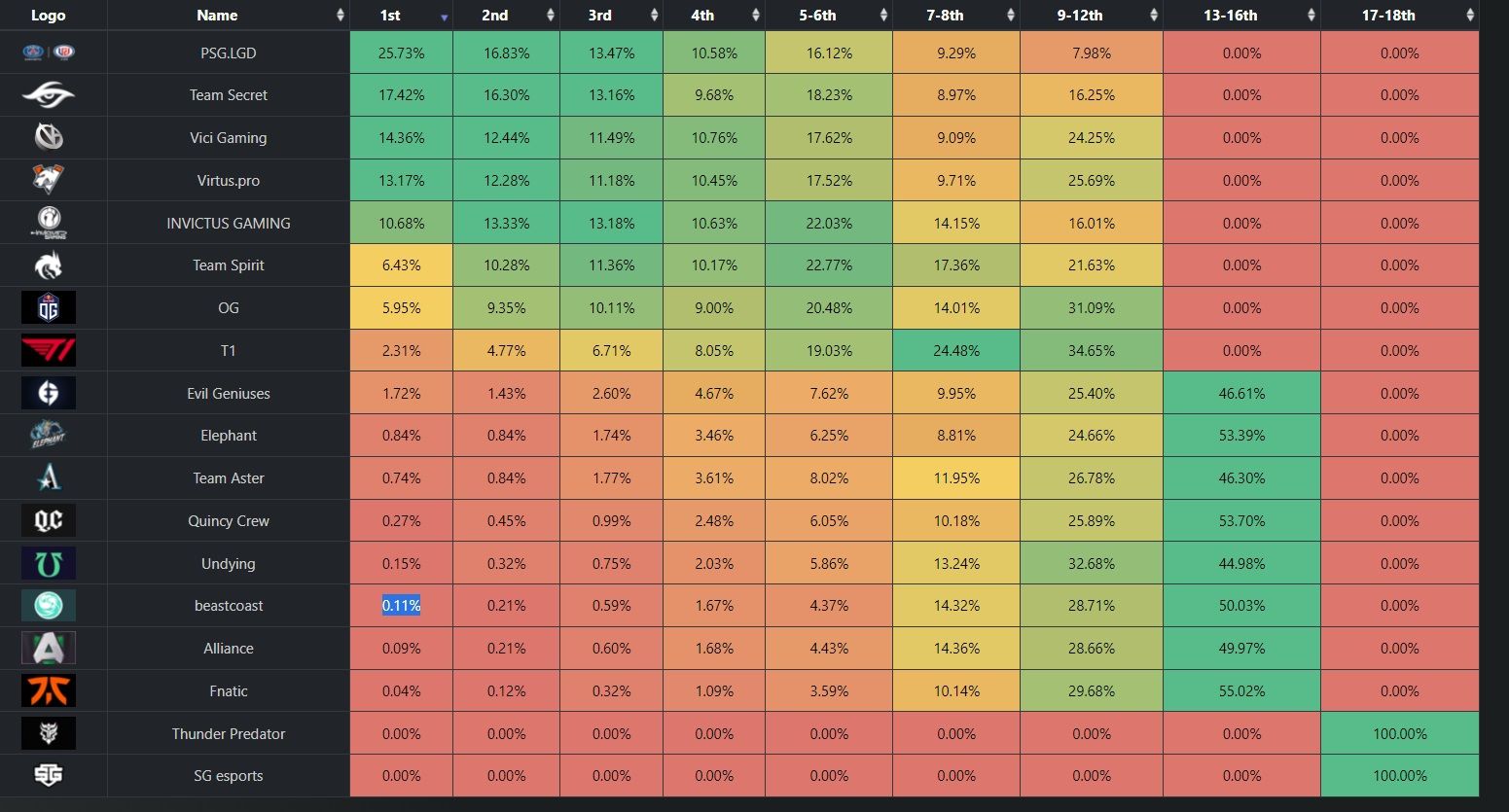1509x812 pixels.
Task: Click the highlighted 0.11% beastcoast cell
Action: (401, 606)
